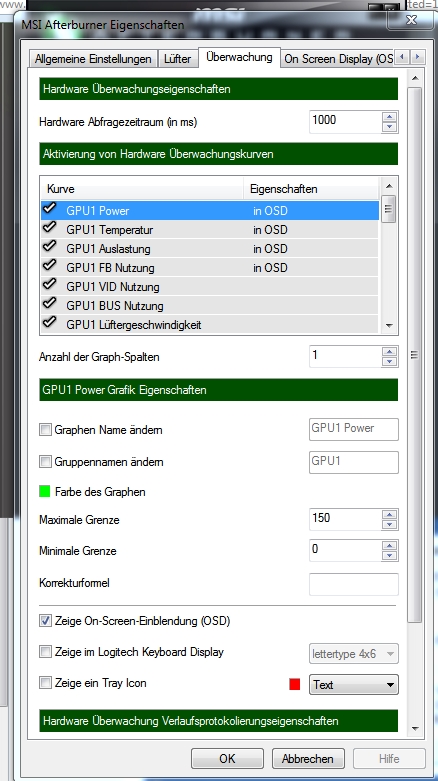Click the Graph-Spalten input field

tap(345, 357)
